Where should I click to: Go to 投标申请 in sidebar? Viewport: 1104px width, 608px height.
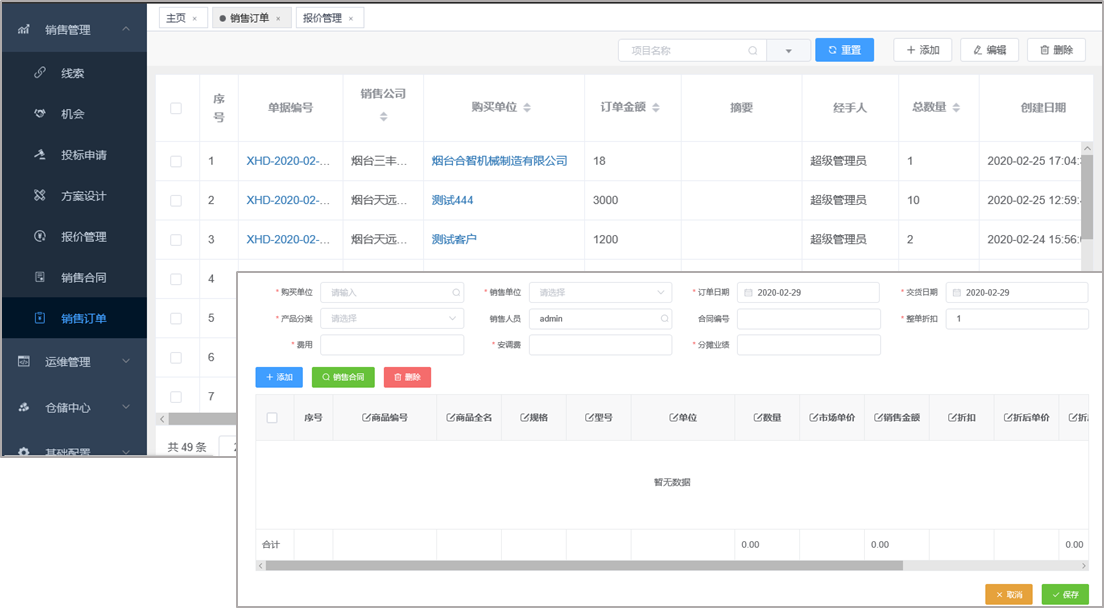[x=83, y=155]
